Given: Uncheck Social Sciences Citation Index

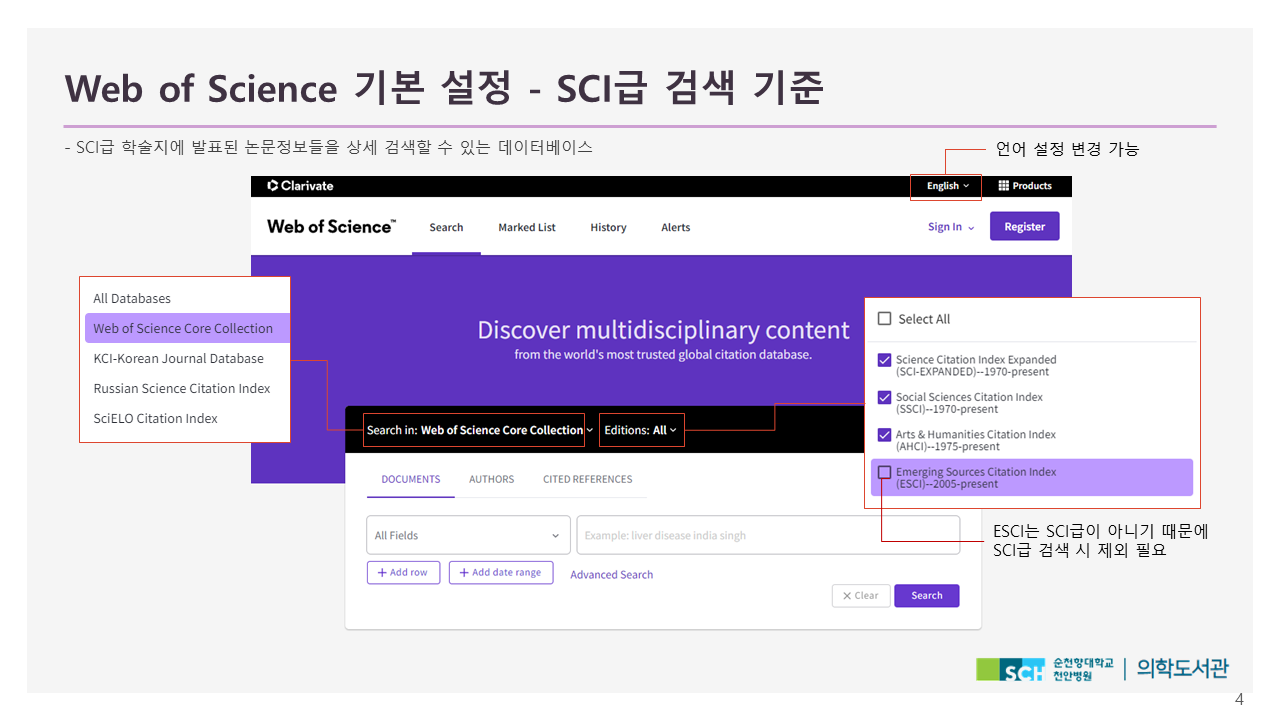Looking at the screenshot, I should point(885,397).
